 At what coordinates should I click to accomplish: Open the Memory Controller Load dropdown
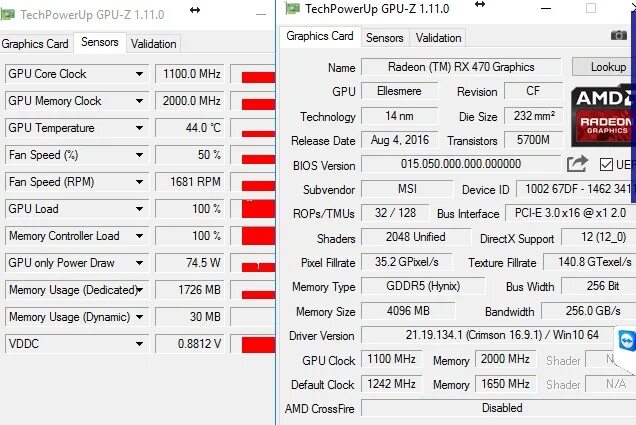click(139, 236)
